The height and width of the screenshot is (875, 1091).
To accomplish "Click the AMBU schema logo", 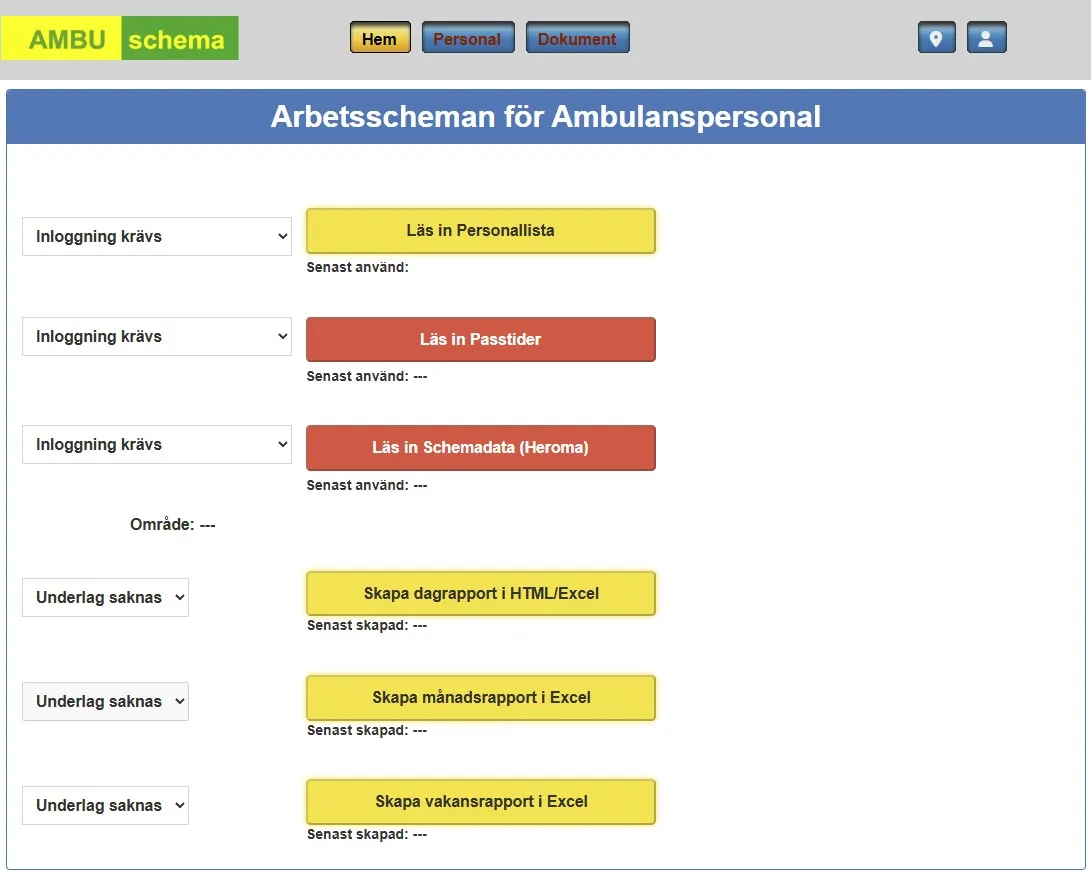I will 120,39.
